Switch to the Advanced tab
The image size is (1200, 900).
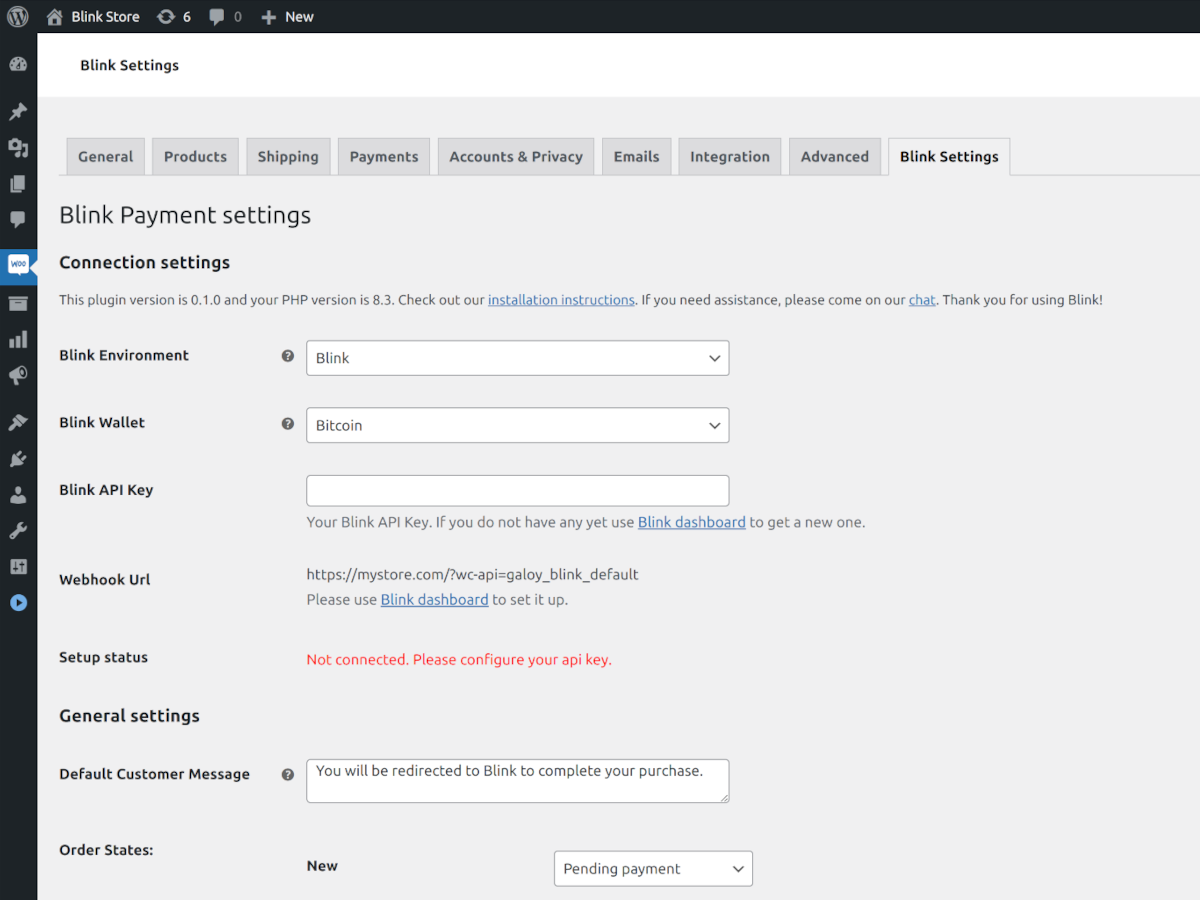[x=835, y=157]
